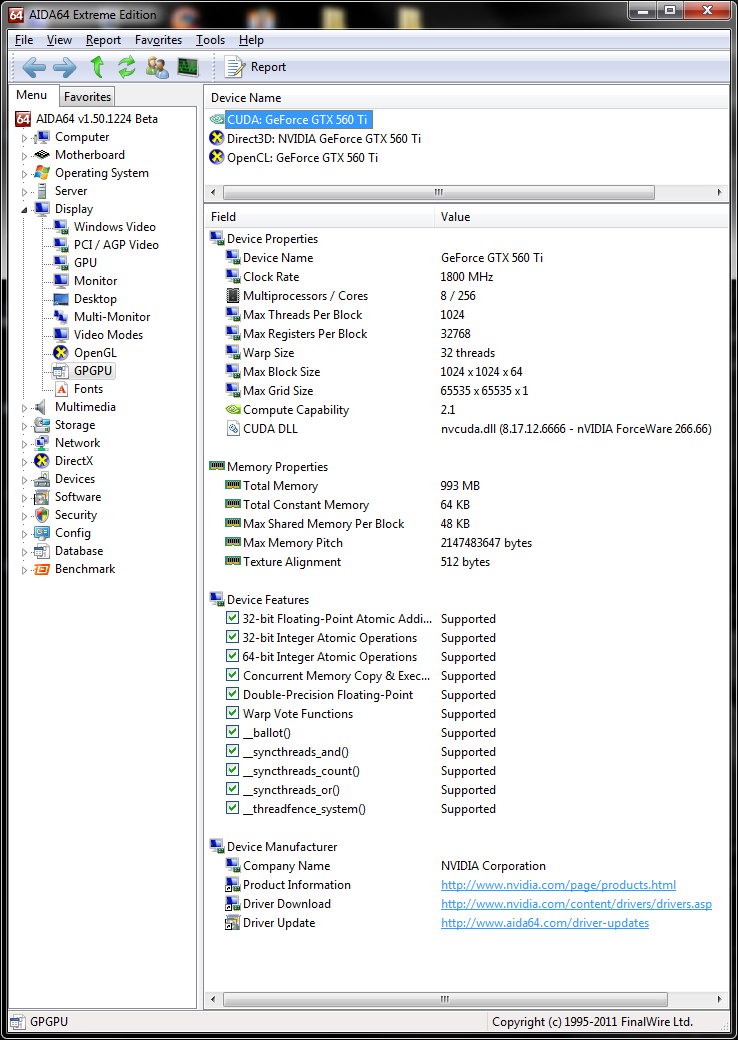This screenshot has width=738, height=1040.
Task: Collapse the Display tree node
Action: [x=25, y=210]
